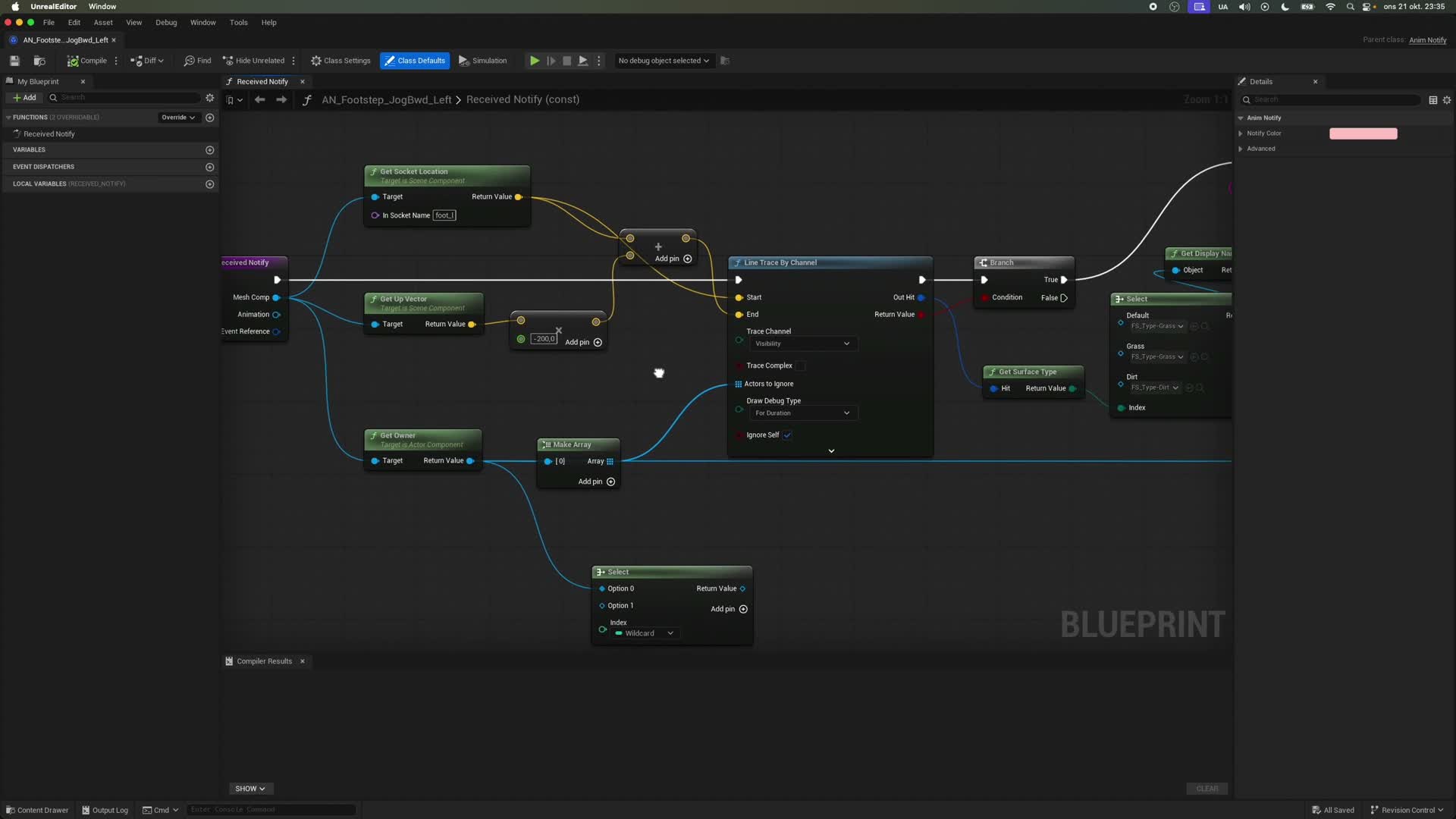
Task: Open the debug object selection dropdown
Action: click(664, 61)
